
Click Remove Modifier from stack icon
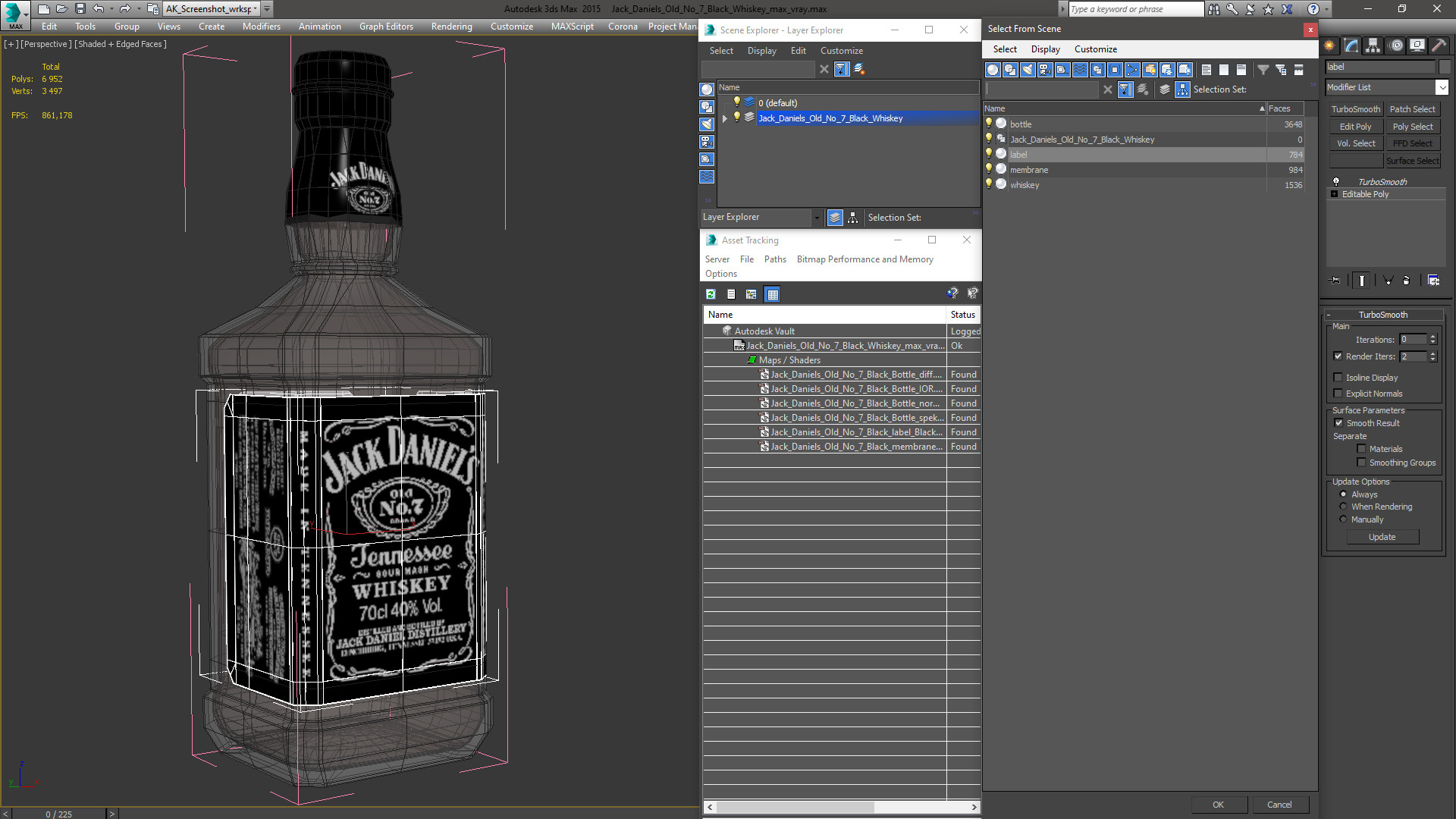1407,281
